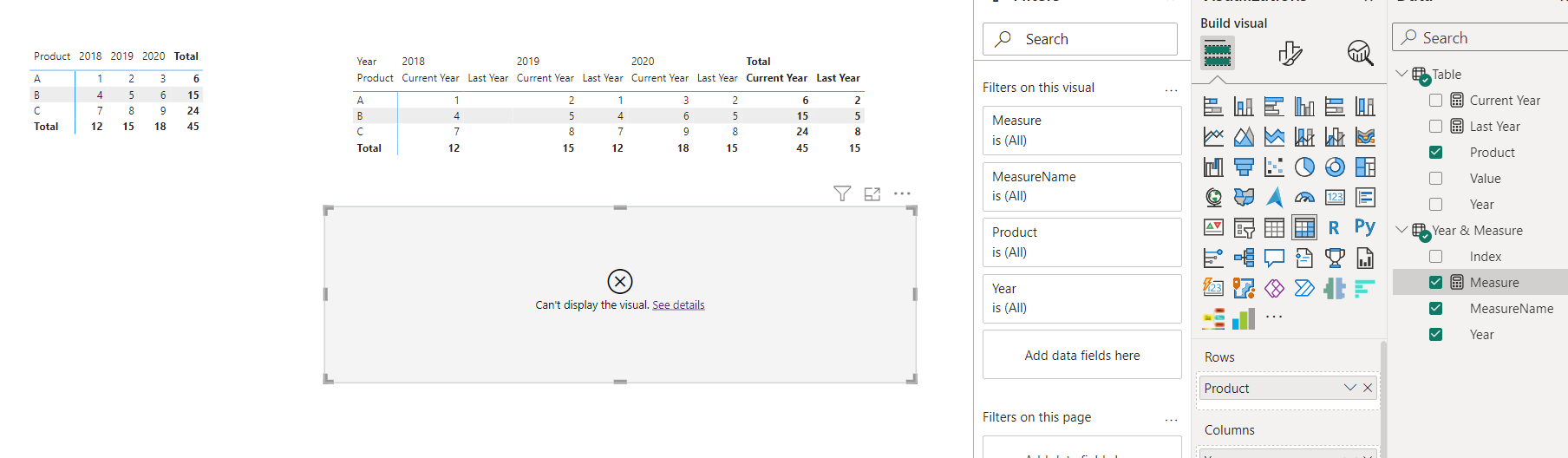This screenshot has height=458, width=1568.
Task: Select the funnel chart visual
Action: pos(1244,167)
